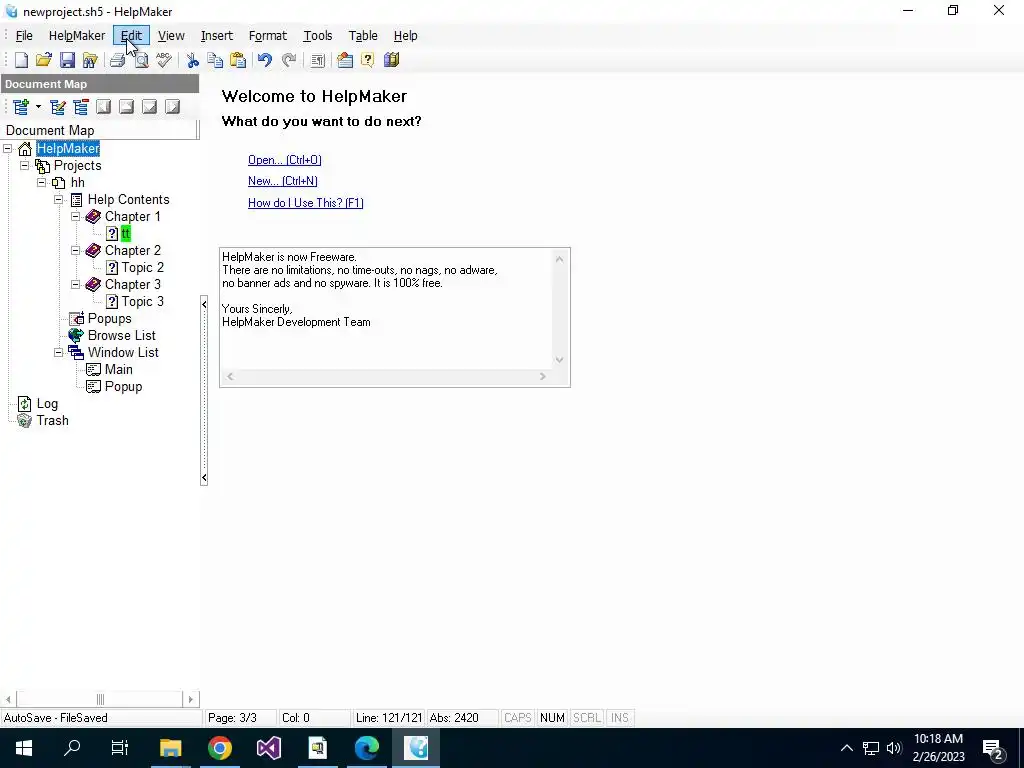Collapse Chapter 1 in the tree
This screenshot has width=1024, height=768.
click(x=75, y=216)
